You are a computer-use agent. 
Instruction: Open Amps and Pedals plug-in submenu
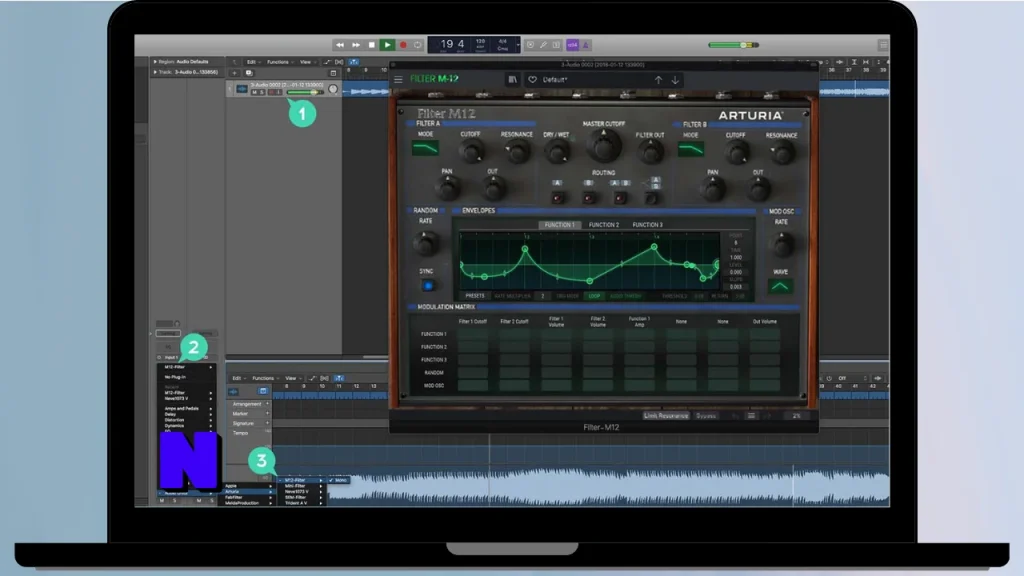point(187,409)
